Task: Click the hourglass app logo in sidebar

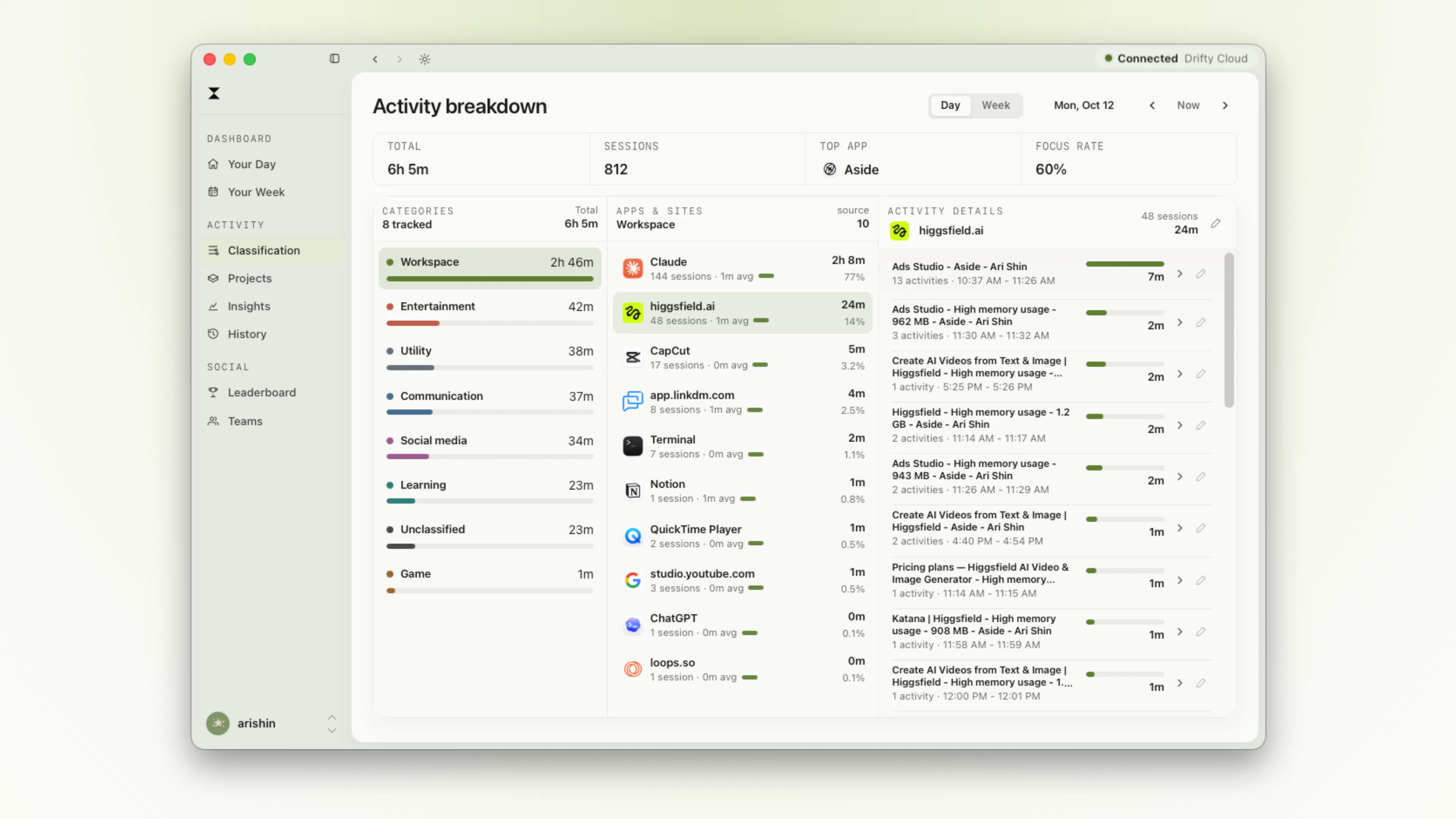Action: pos(213,93)
